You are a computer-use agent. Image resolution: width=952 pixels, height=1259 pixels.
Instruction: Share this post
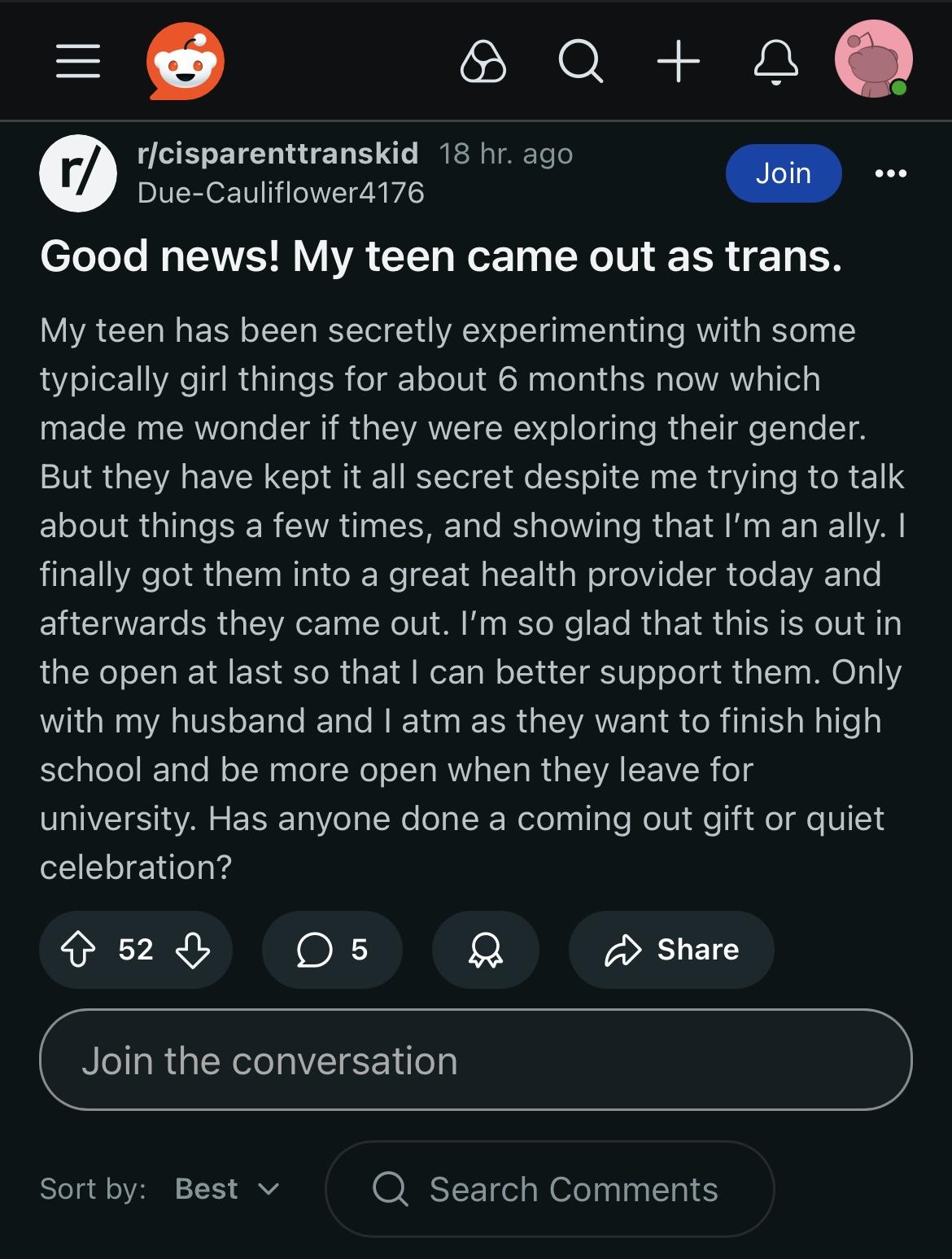(x=671, y=950)
